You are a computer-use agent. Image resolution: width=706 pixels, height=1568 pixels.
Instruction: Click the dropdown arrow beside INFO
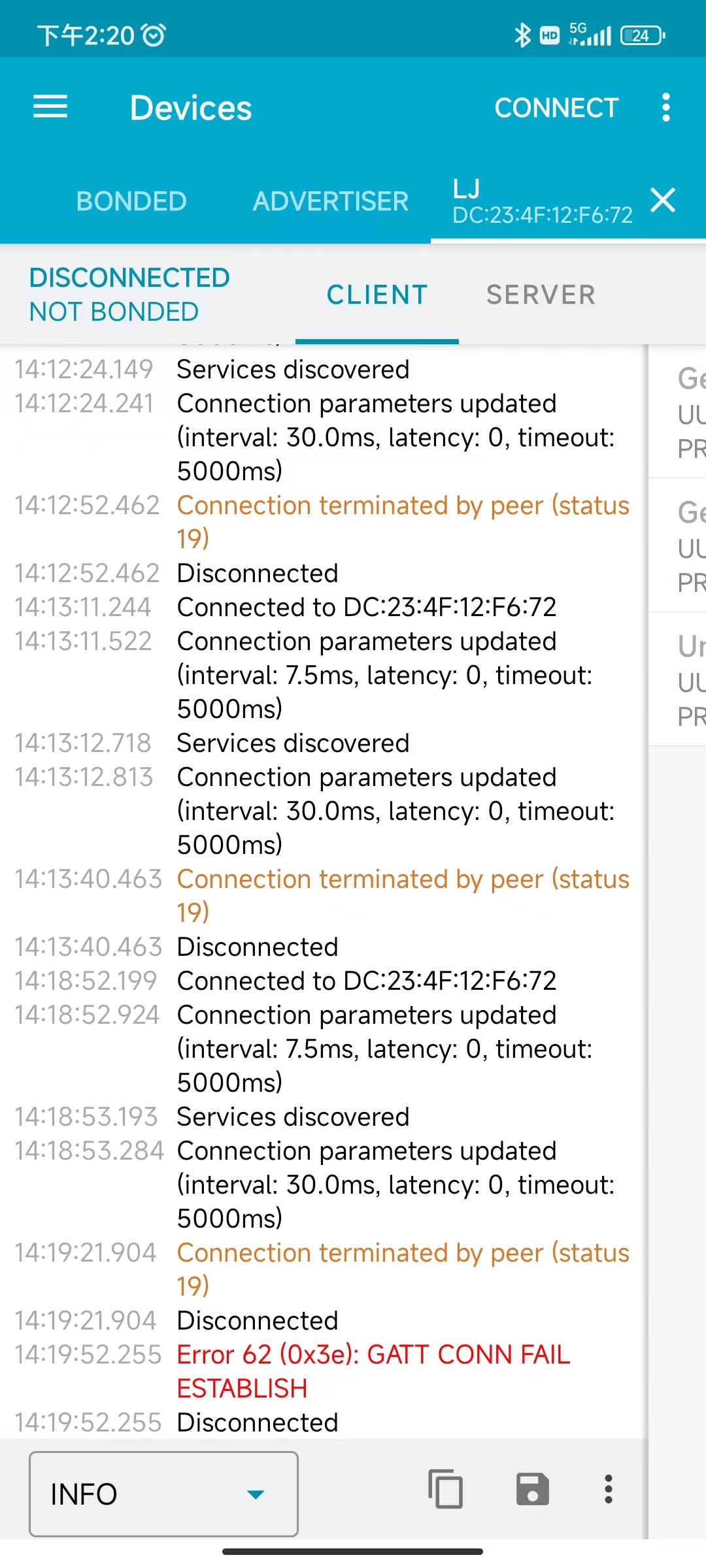click(256, 1494)
